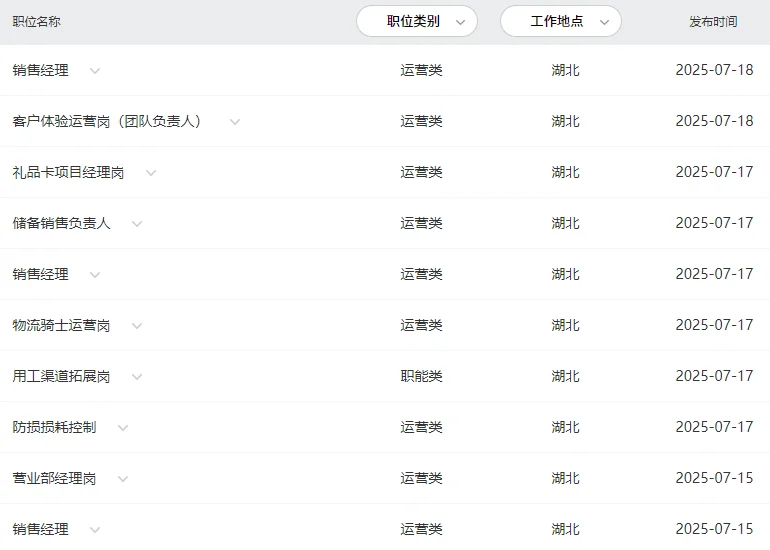Click date 2025-07-17 in 防损损耗控制 row
The image size is (770, 550).
(x=715, y=428)
